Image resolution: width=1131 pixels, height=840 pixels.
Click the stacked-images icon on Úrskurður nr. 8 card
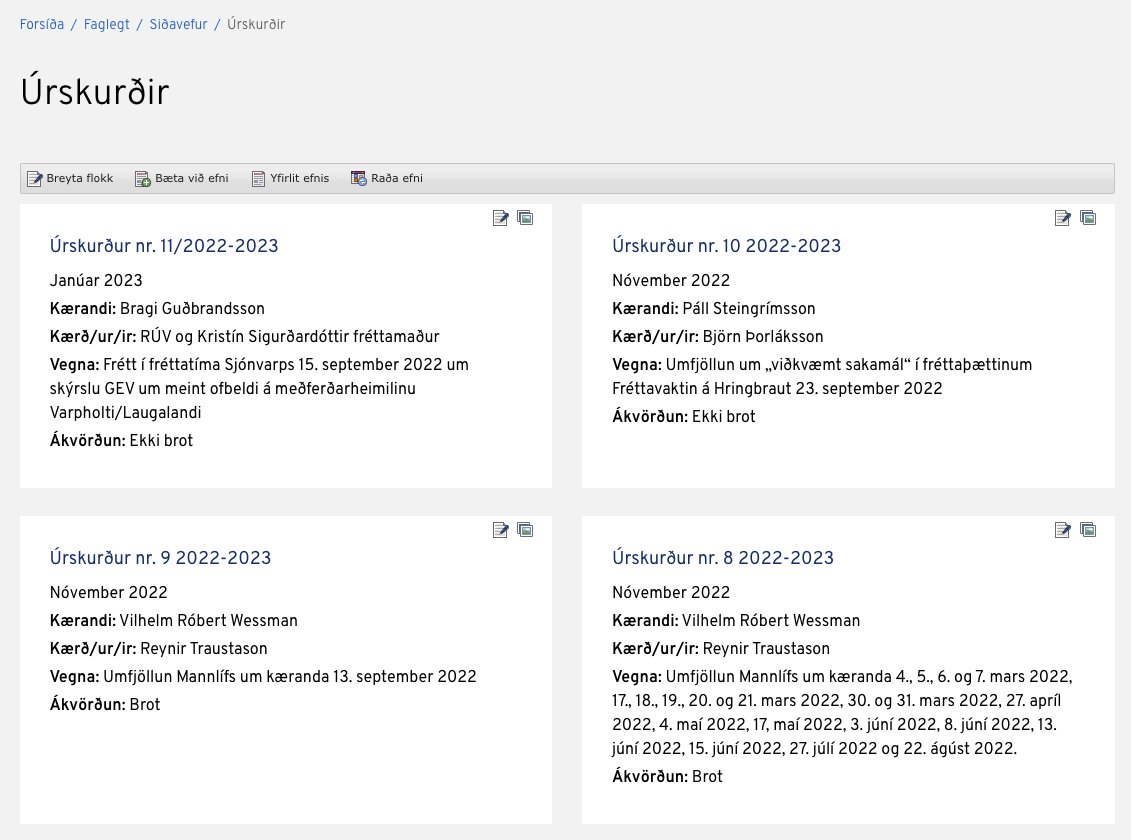click(1088, 530)
